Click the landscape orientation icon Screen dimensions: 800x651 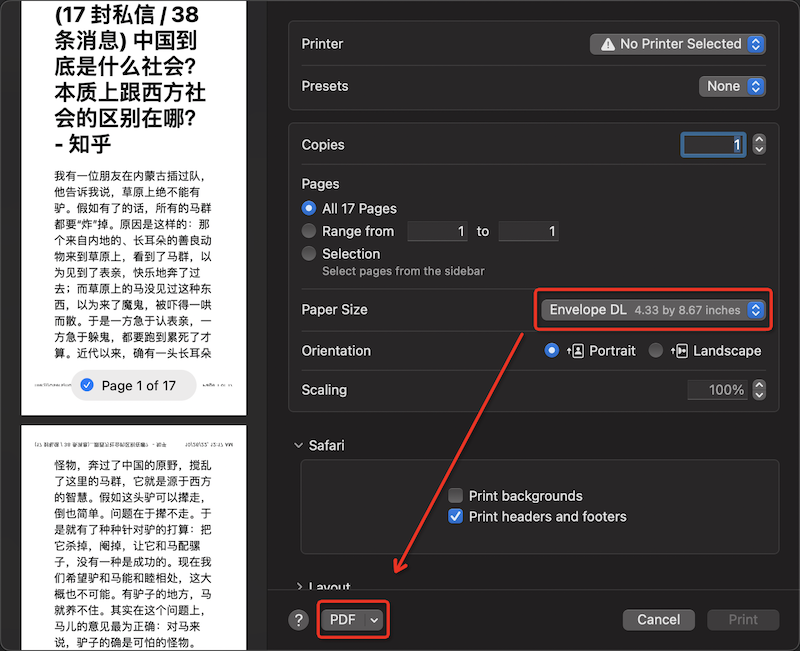pyautogui.click(x=680, y=351)
